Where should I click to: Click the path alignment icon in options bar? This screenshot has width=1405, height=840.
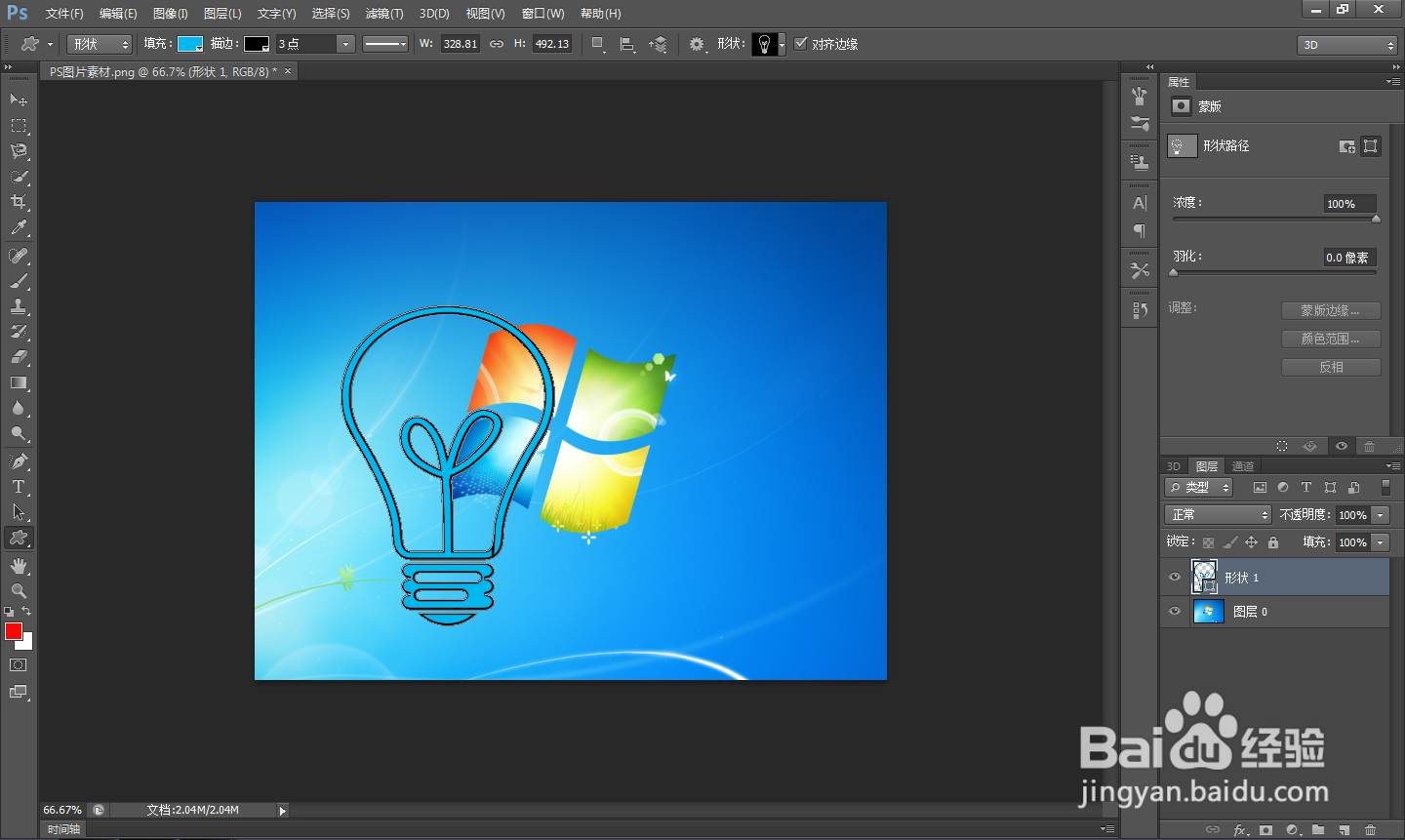627,44
